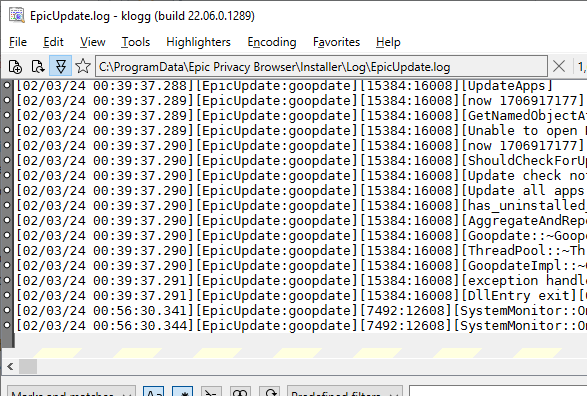Mark the ShouldCheckForUp line via its circle
The width and height of the screenshot is (587, 396).
(x=7, y=160)
